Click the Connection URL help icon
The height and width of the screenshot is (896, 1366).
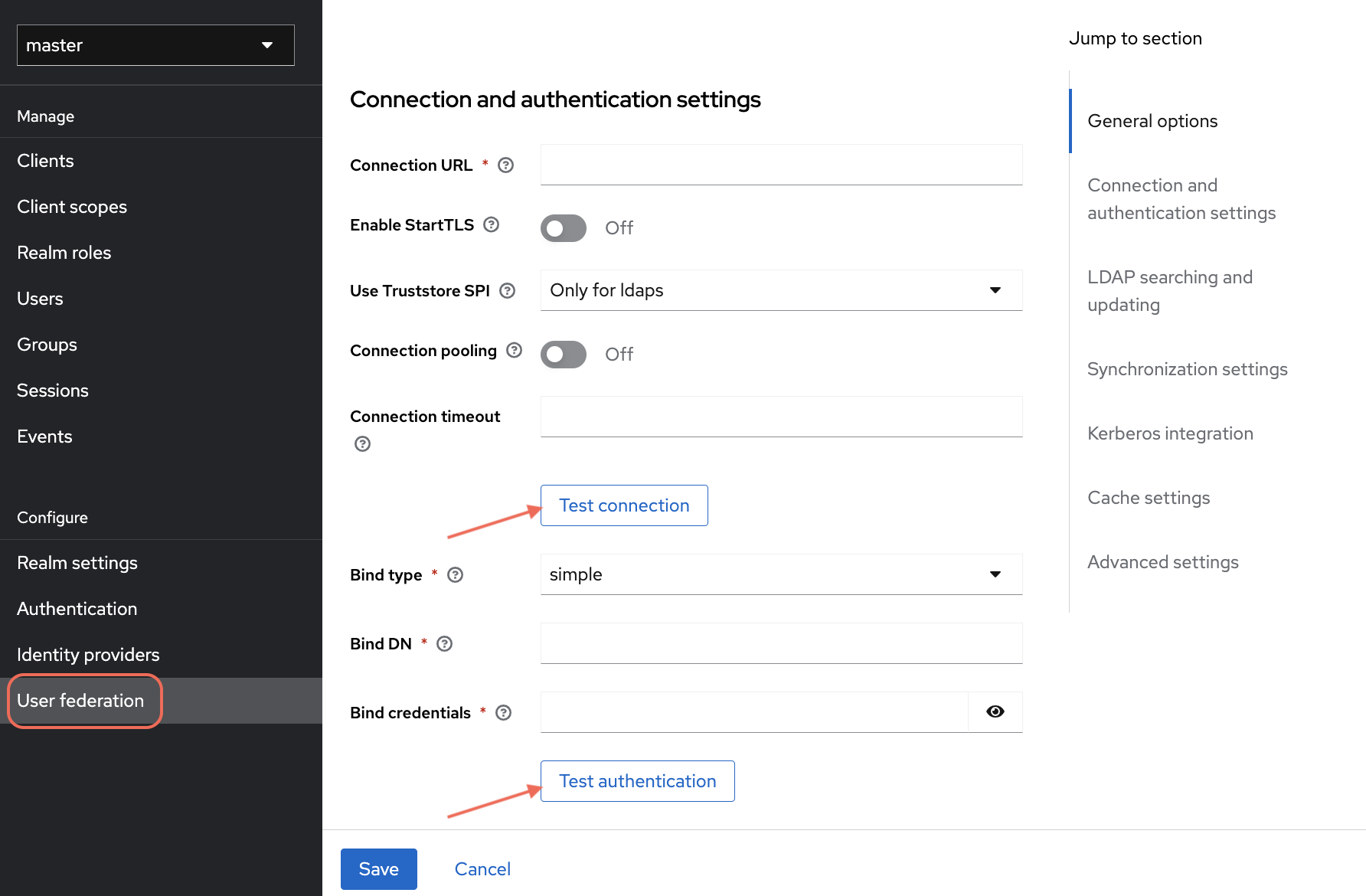tap(505, 165)
